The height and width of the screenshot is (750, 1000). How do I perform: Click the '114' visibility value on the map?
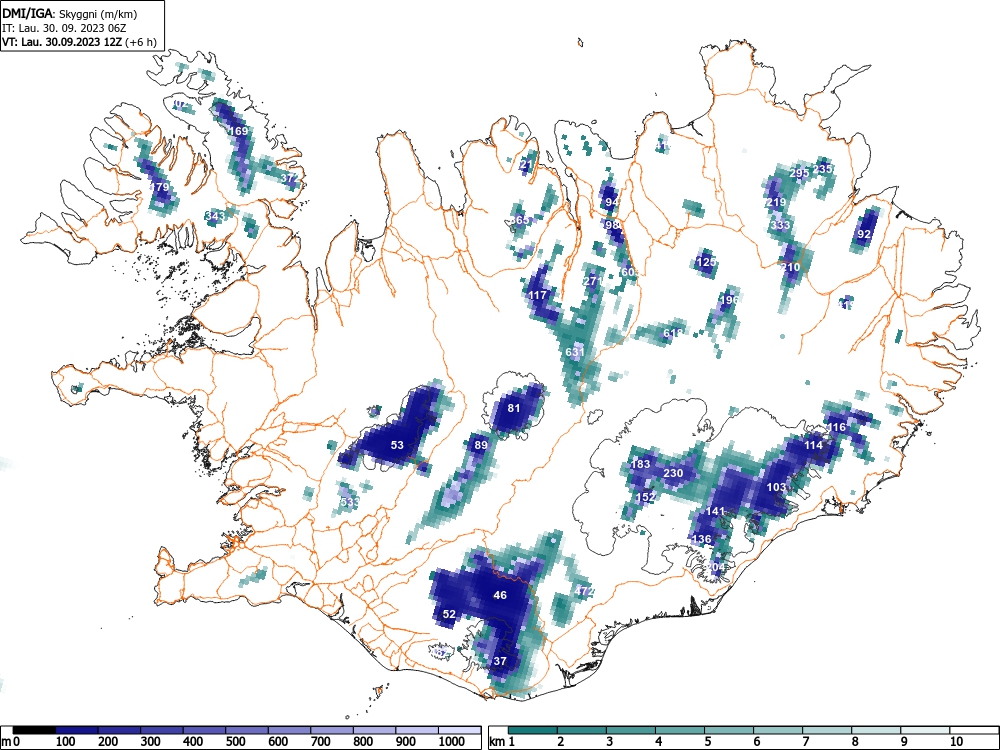[813, 445]
